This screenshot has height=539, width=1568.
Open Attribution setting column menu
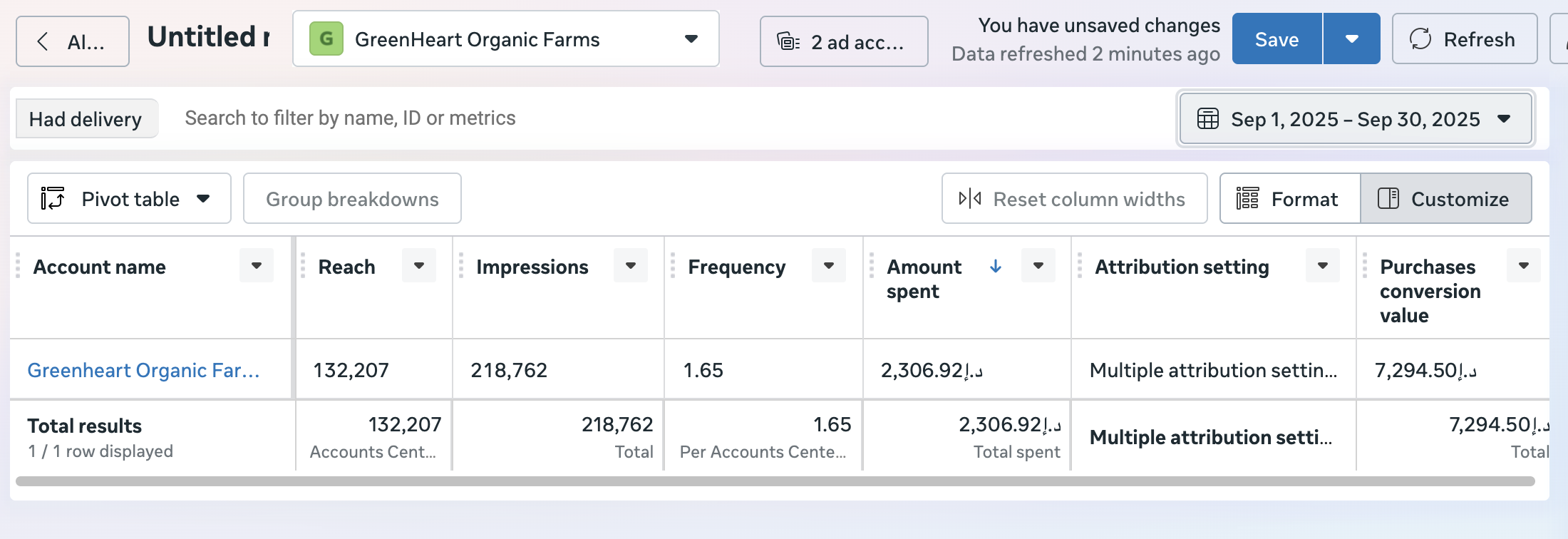[x=1323, y=266]
